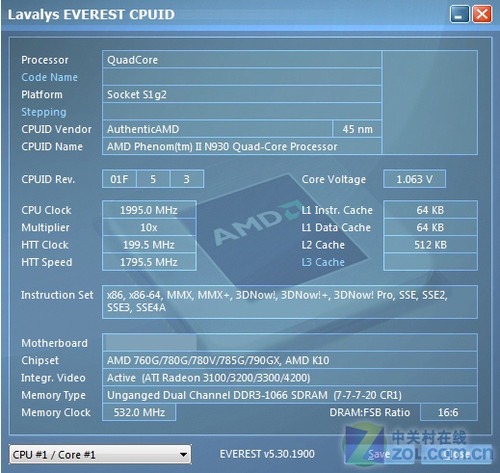Click the CPUID revision cell showing 5
This screenshot has width=500, height=473.
153,179
